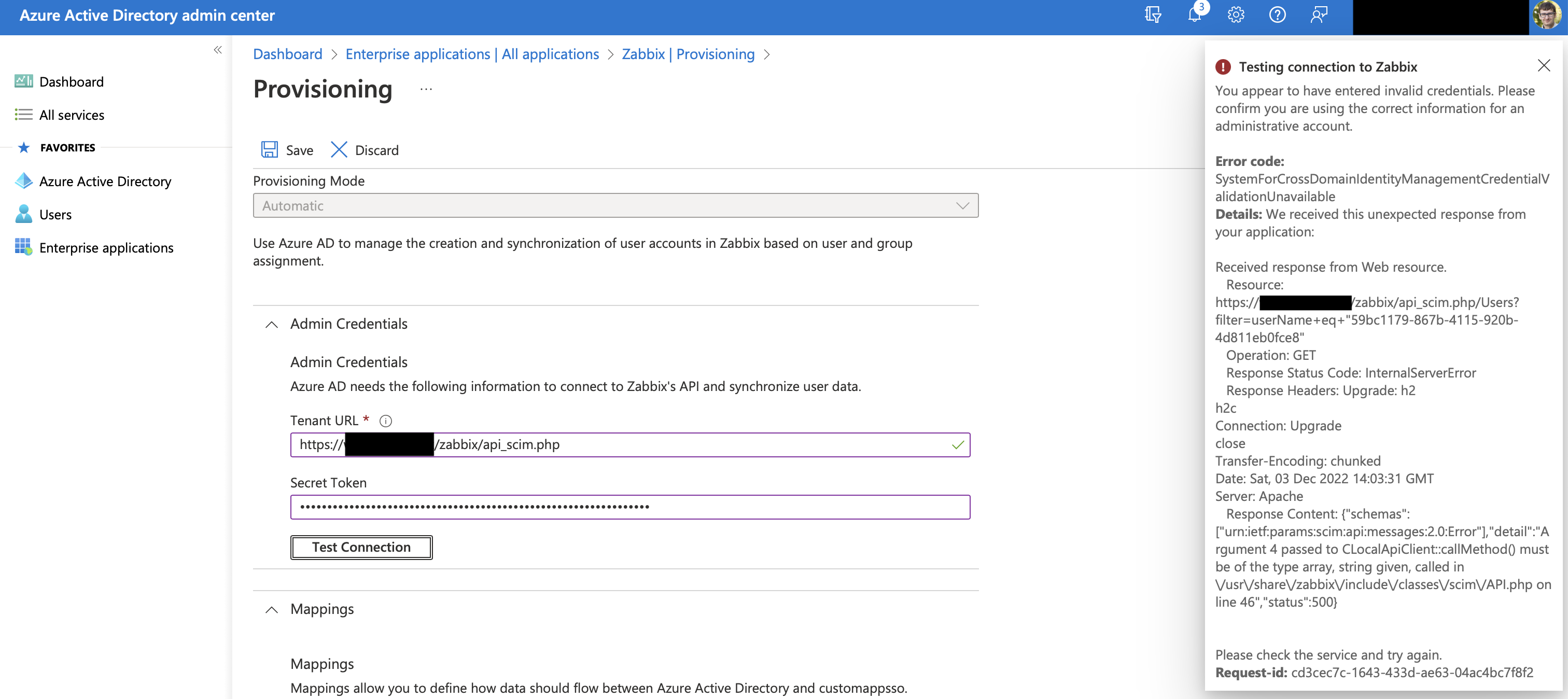
Task: Click the Testing connection to Zabbix title
Action: [x=1327, y=66]
